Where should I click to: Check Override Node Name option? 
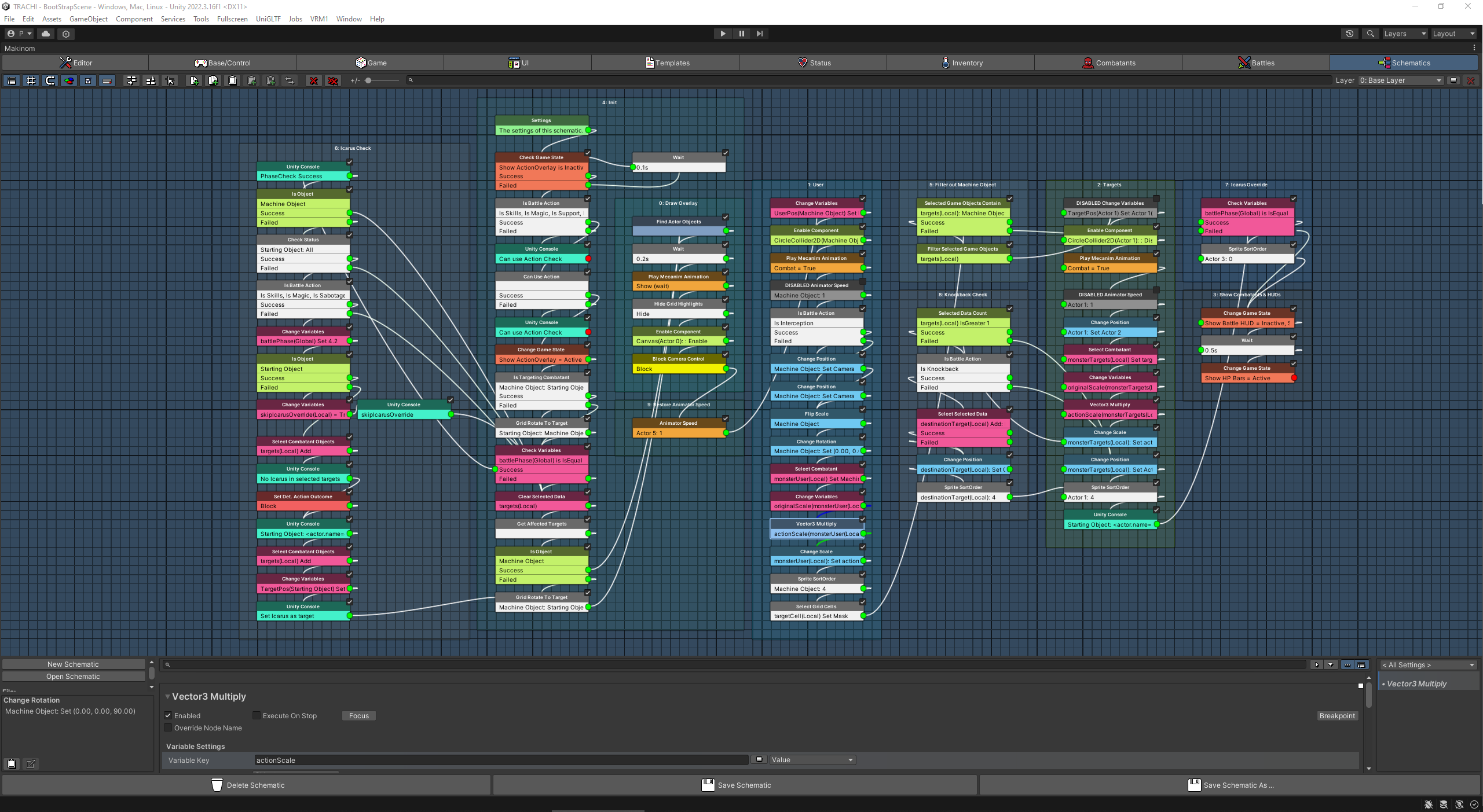click(169, 728)
